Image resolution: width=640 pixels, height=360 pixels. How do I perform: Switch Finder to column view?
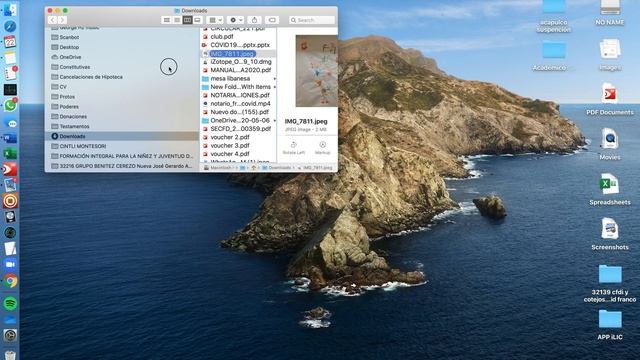[x=187, y=20]
